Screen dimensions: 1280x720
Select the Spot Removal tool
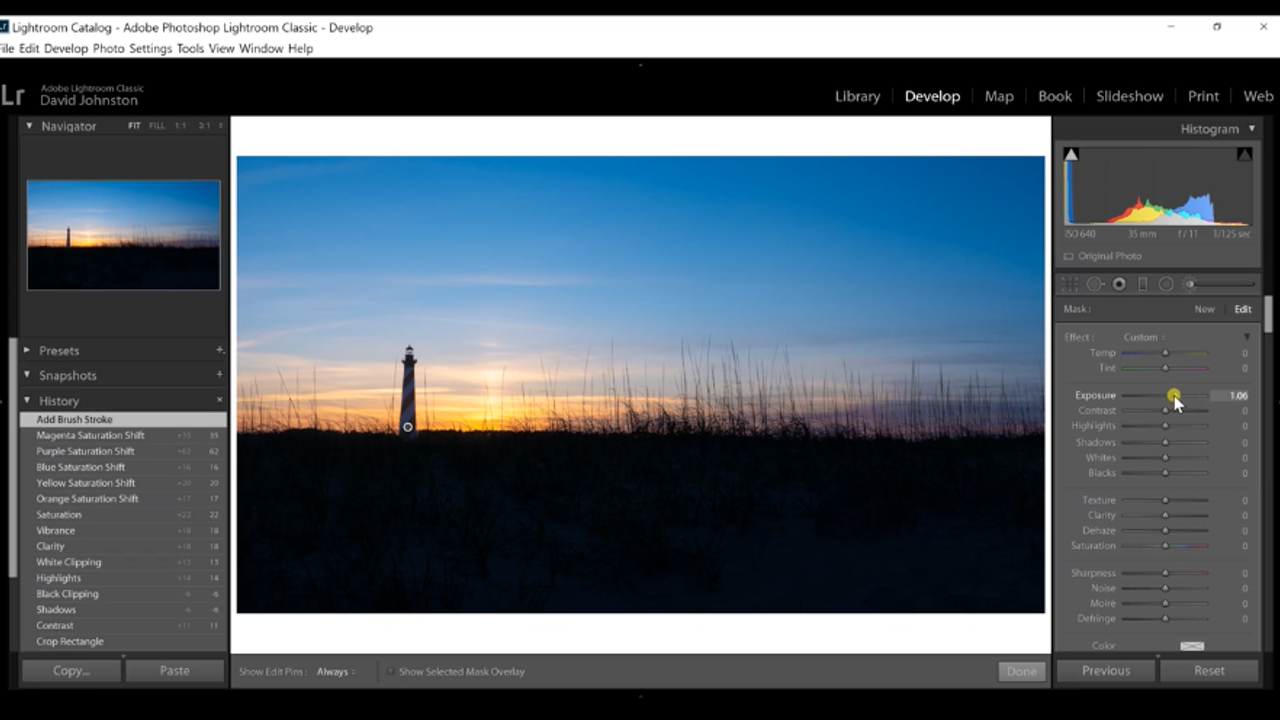pyautogui.click(x=1095, y=285)
